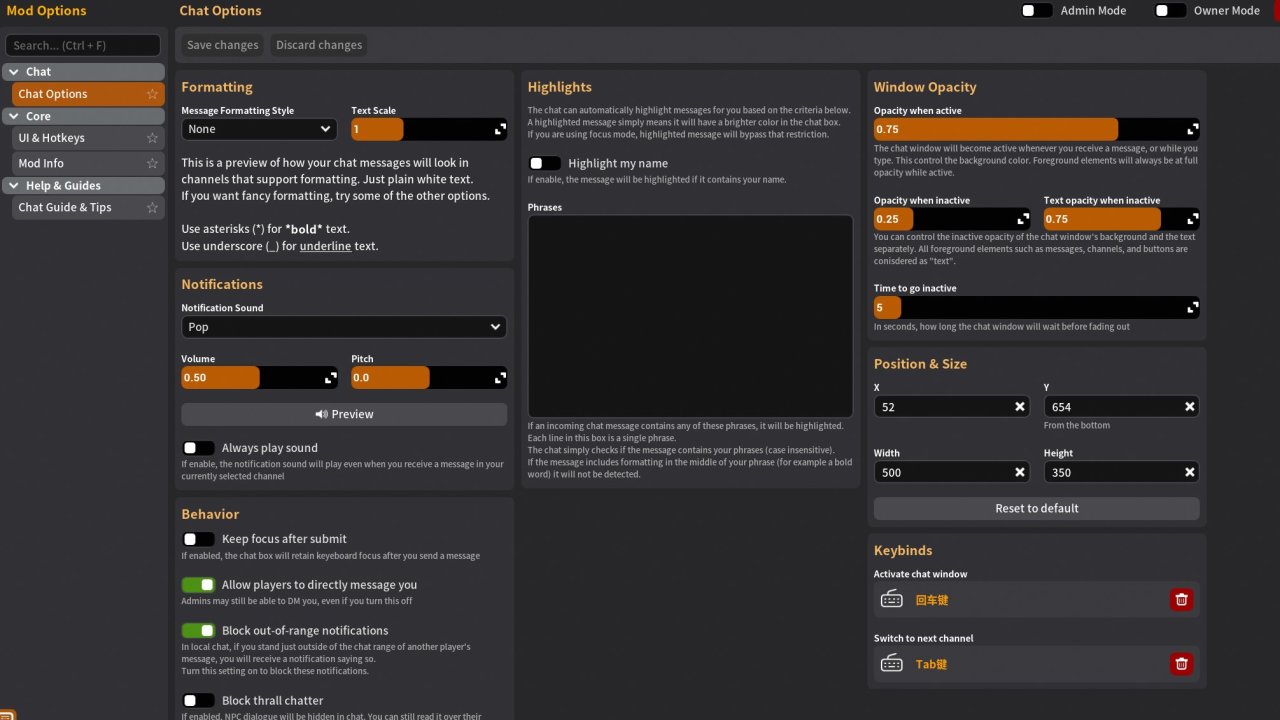Adjust the Opacity when inactive slider
The width and height of the screenshot is (1280, 720).
coord(952,219)
